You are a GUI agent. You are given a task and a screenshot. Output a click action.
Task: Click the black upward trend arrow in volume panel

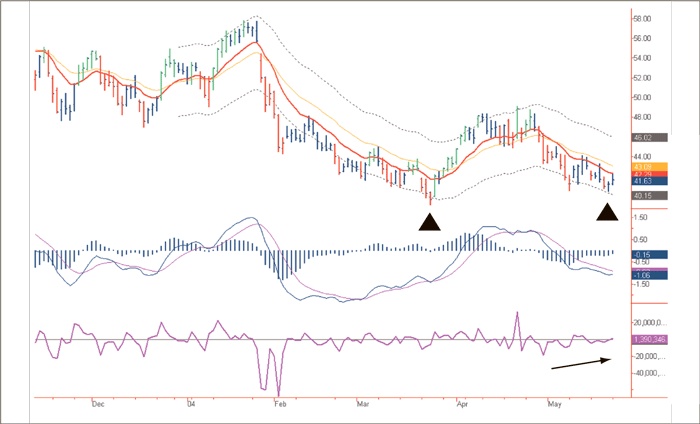[580, 363]
